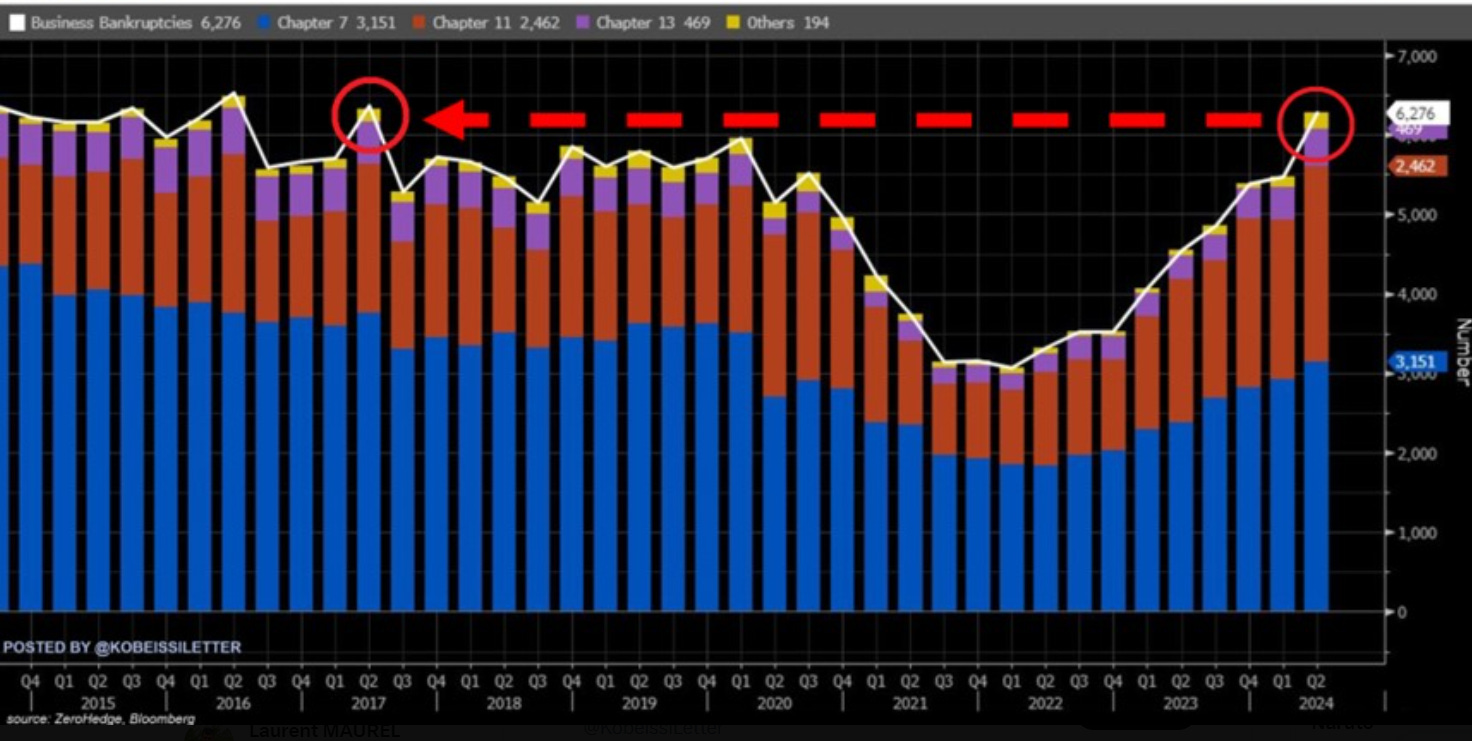
Task: Click the red circle around Q2 2017 peak
Action: 370,116
